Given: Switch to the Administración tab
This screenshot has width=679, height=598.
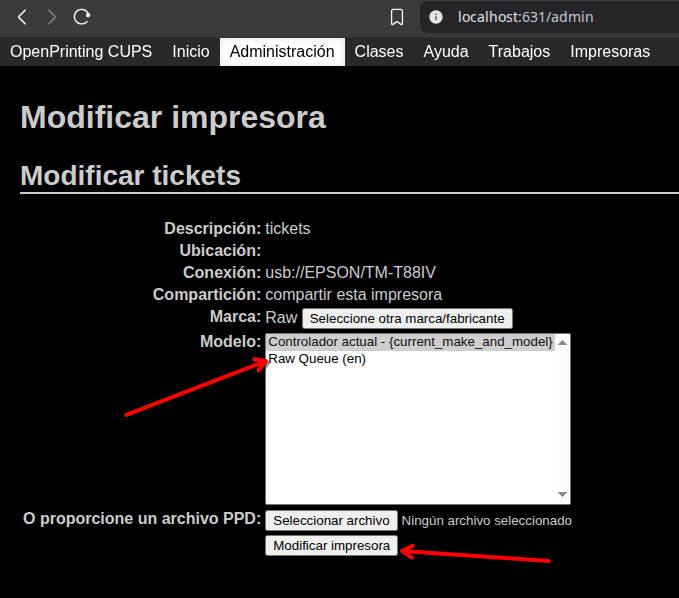Looking at the screenshot, I should pos(282,52).
